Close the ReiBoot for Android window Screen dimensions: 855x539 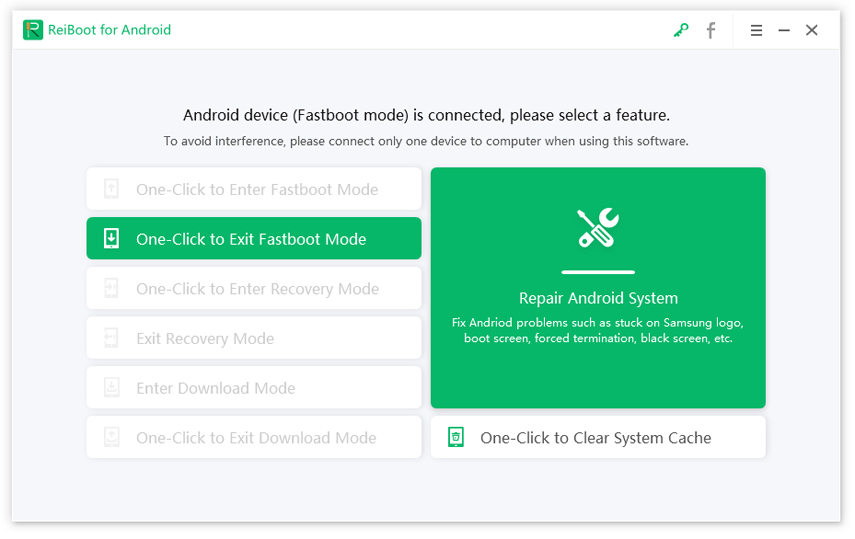tap(812, 31)
